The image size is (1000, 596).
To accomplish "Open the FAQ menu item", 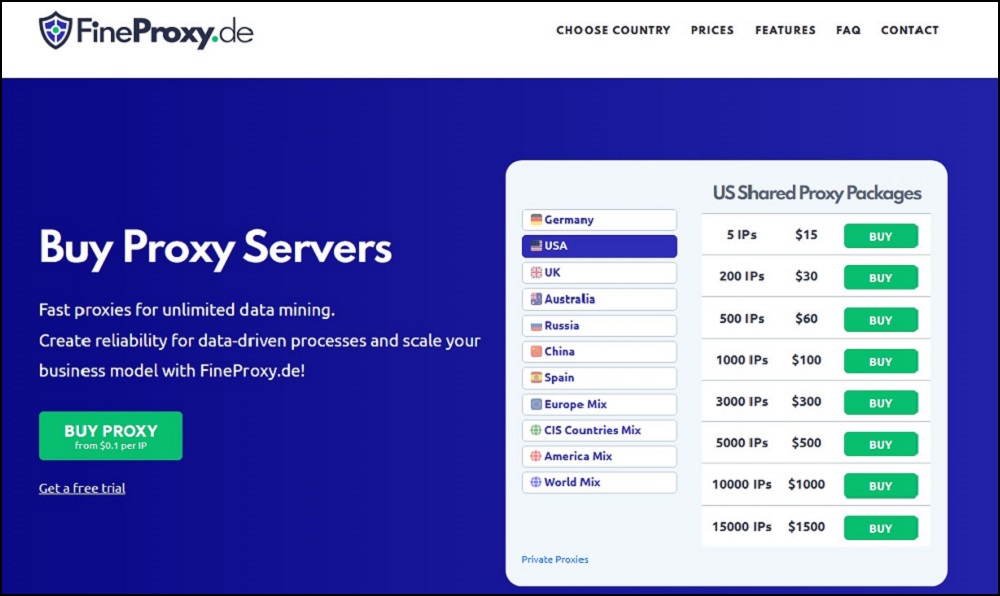I will 848,30.
